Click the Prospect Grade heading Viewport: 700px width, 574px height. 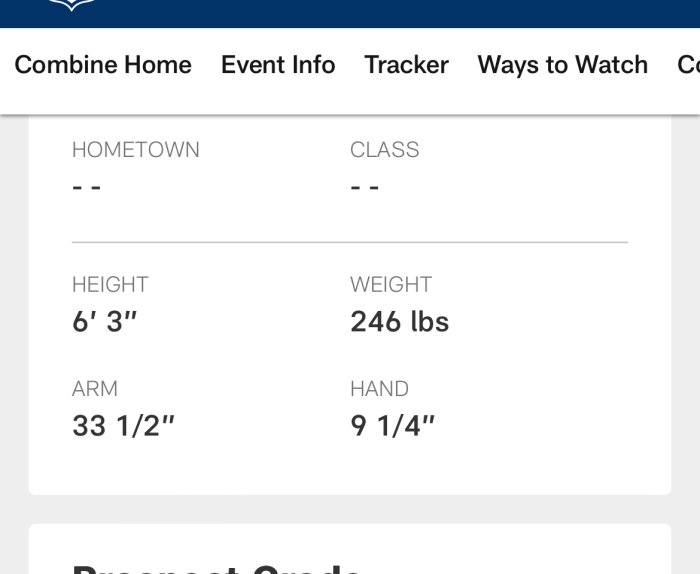(x=217, y=568)
